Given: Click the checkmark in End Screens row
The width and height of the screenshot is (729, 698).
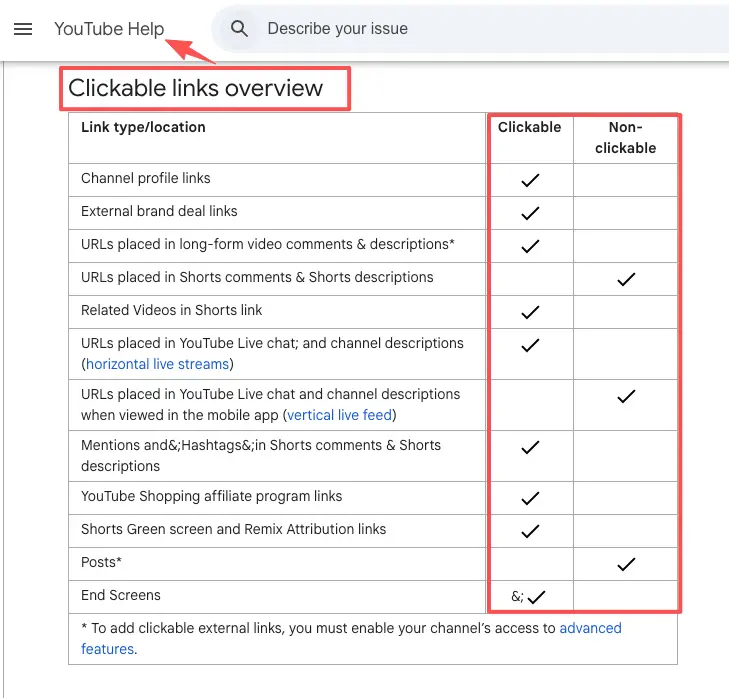Looking at the screenshot, I should [x=536, y=597].
